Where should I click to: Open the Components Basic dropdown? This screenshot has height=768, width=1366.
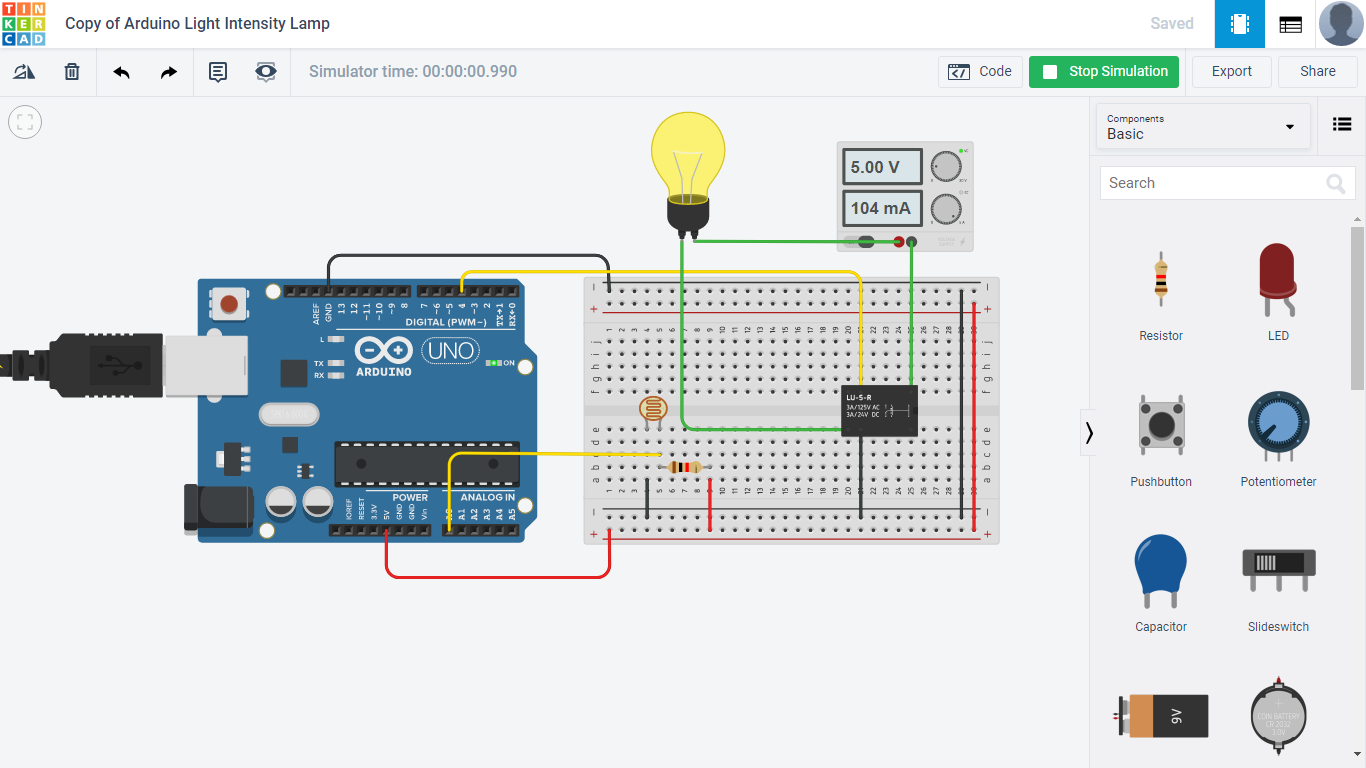1203,126
